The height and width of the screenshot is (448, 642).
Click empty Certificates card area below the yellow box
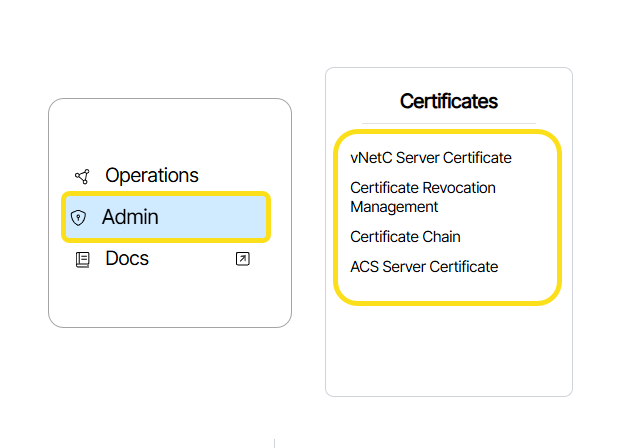448,350
